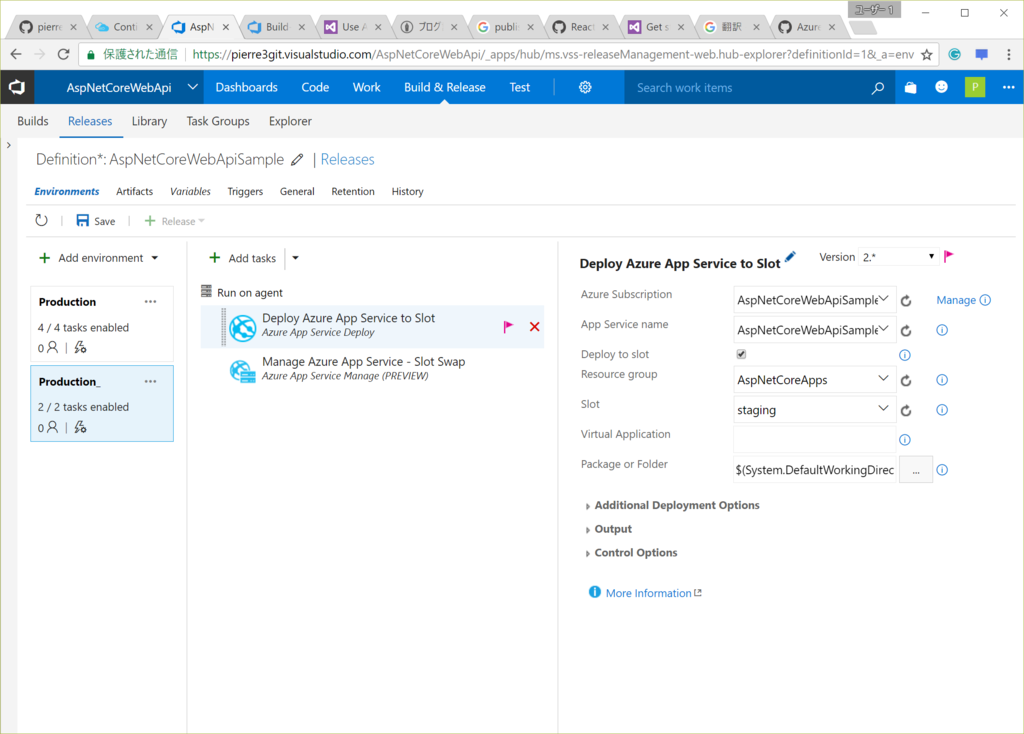1024x734 pixels.
Task: Open the Manage subscription link
Action: click(x=956, y=300)
